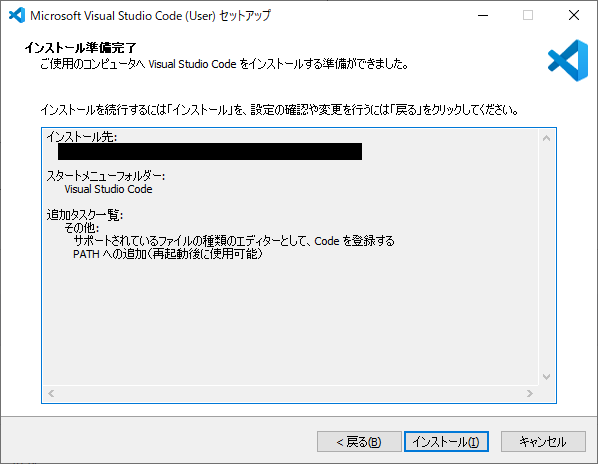This screenshot has height=466, width=599.
Task: Click the VS Code icon in title bar
Action: (x=17, y=15)
